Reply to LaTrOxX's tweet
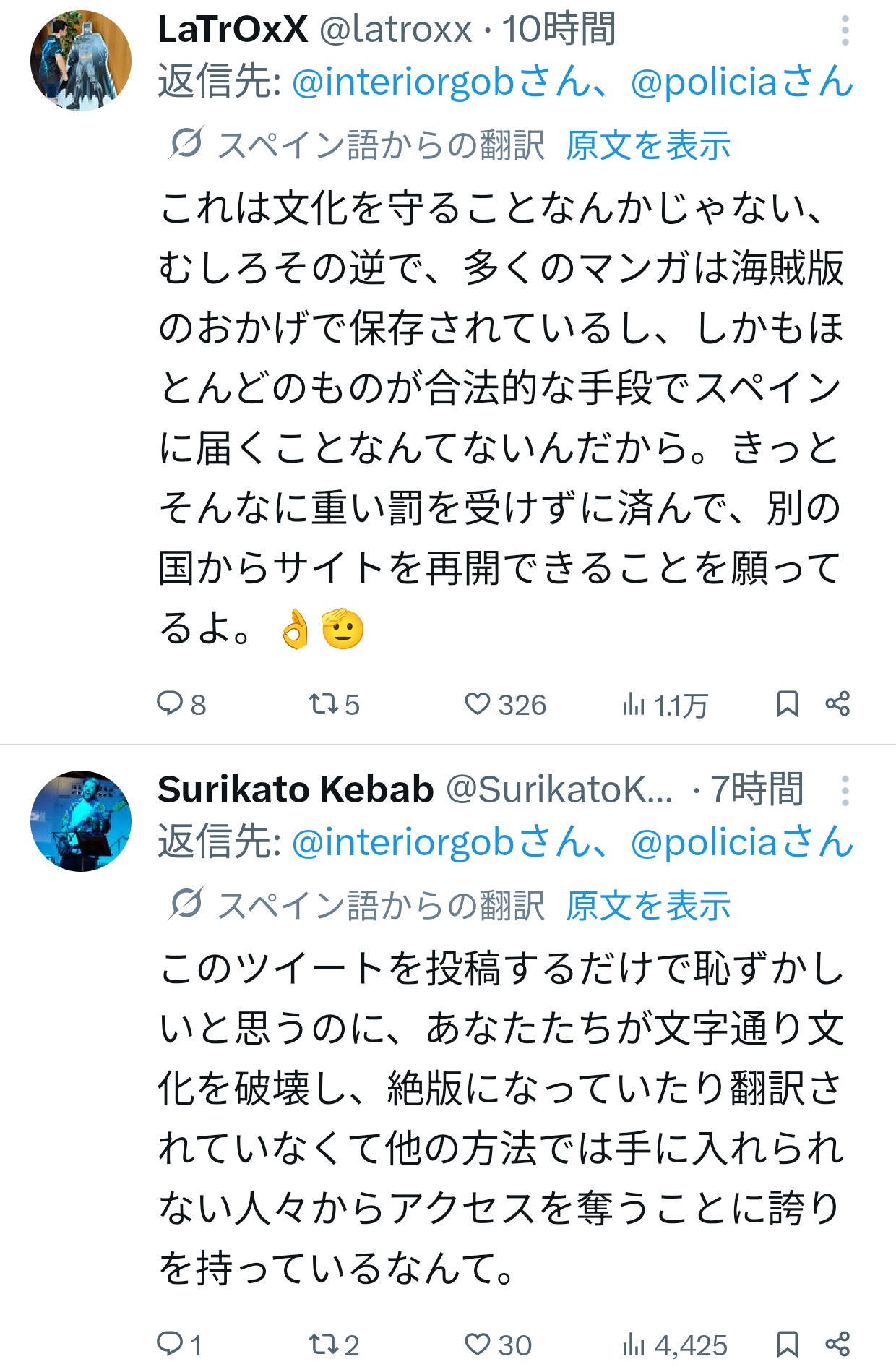 click(x=171, y=703)
